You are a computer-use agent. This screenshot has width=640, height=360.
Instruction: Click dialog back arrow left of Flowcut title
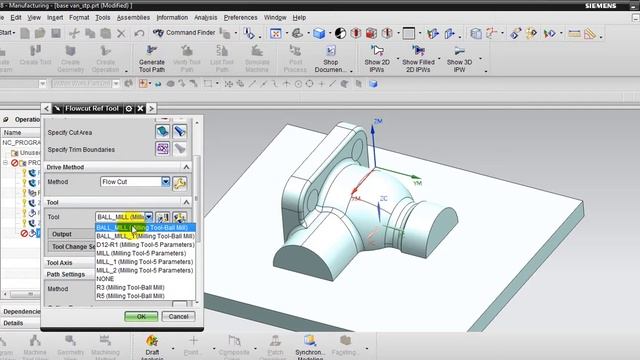pyautogui.click(x=46, y=109)
